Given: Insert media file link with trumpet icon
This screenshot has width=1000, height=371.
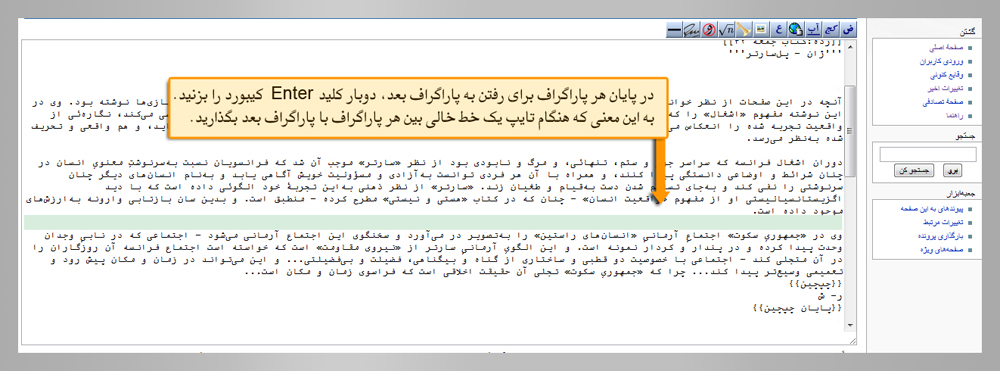Looking at the screenshot, I should pos(744,29).
